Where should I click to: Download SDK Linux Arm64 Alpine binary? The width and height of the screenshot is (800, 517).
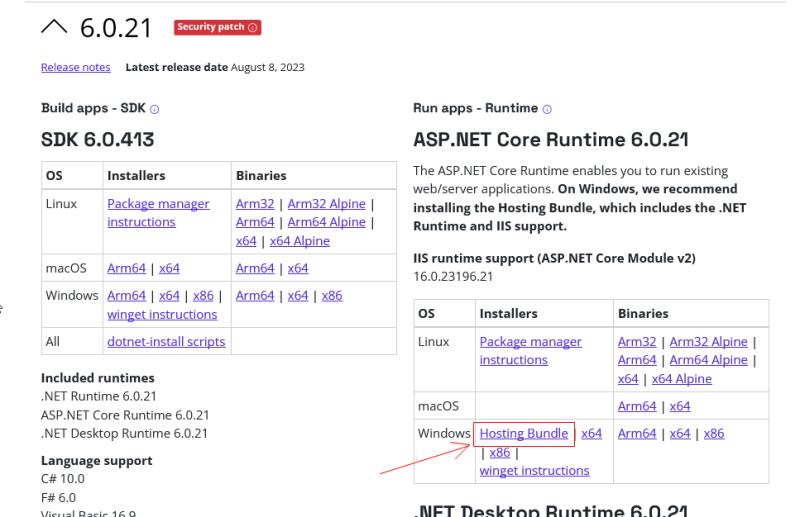(x=327, y=222)
